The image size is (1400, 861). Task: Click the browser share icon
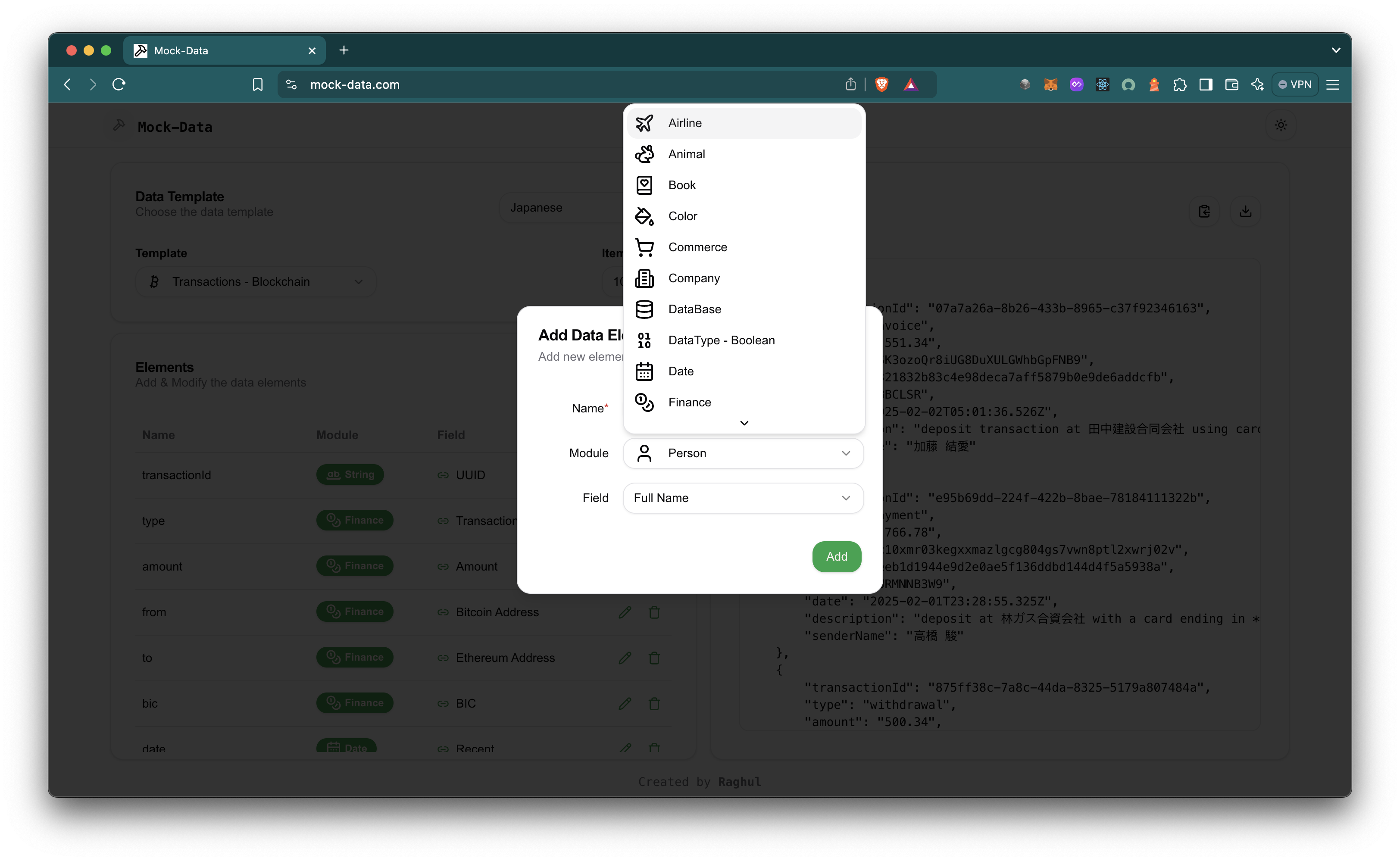tap(850, 85)
